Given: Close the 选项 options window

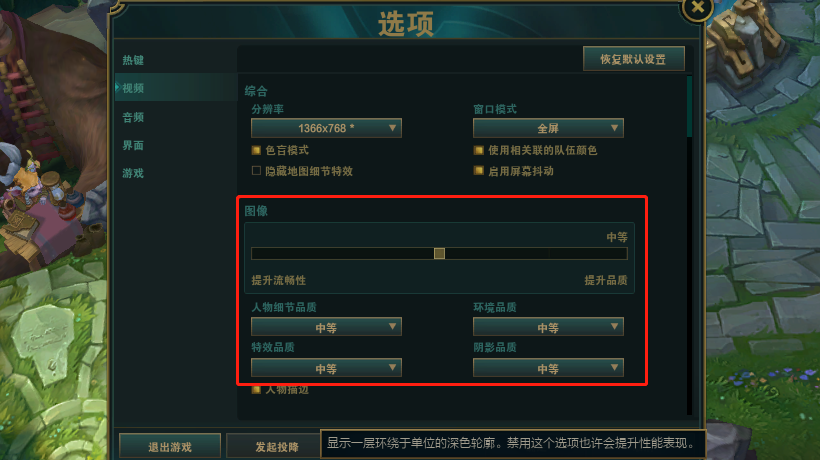Looking at the screenshot, I should [x=698, y=7].
